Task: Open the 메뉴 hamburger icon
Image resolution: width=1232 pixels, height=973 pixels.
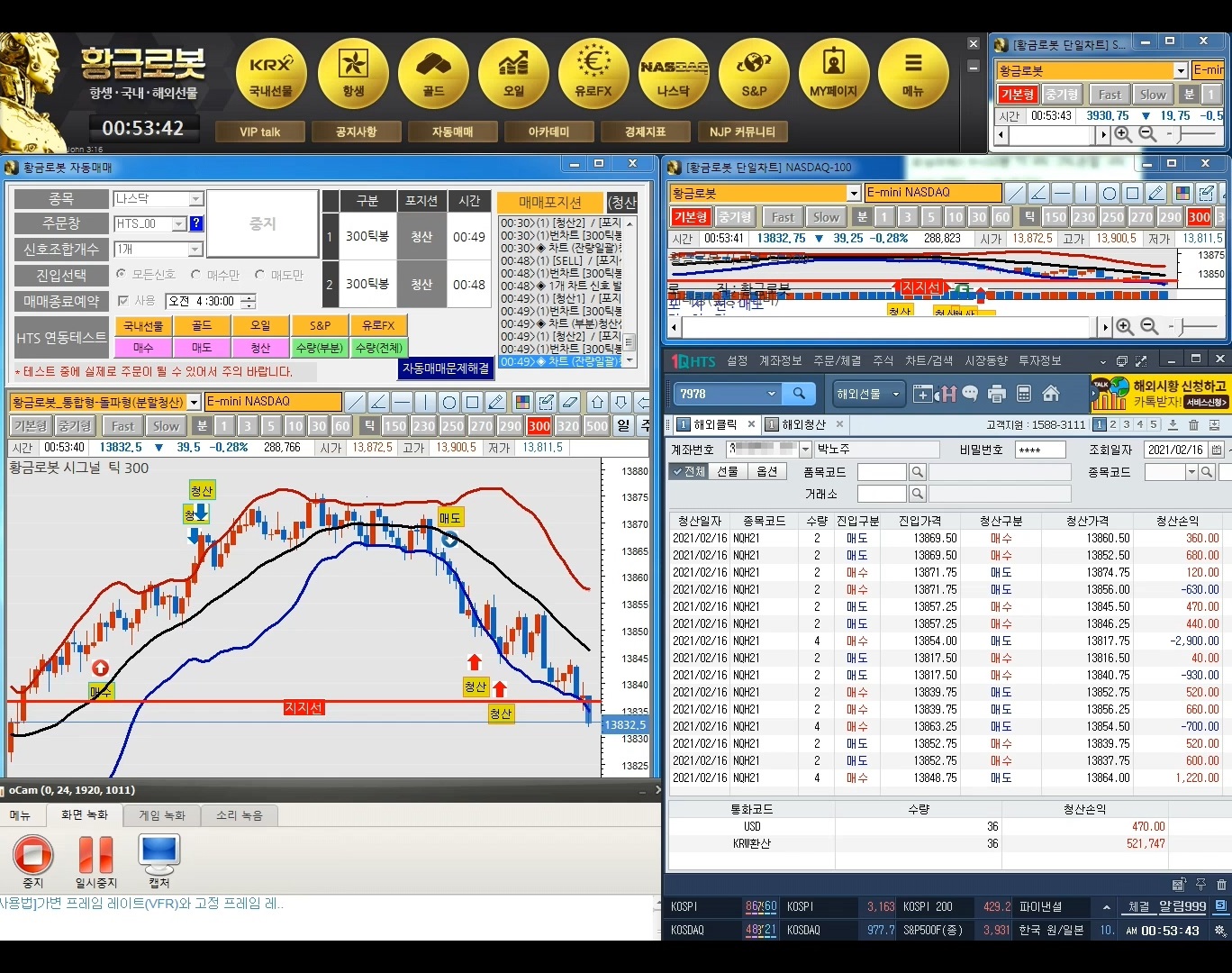Action: tap(913, 74)
